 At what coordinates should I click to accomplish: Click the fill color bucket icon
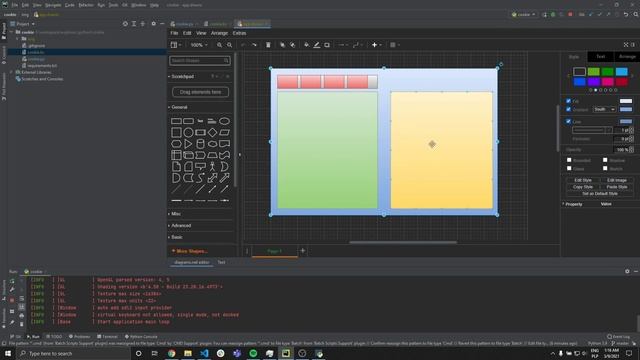point(306,45)
